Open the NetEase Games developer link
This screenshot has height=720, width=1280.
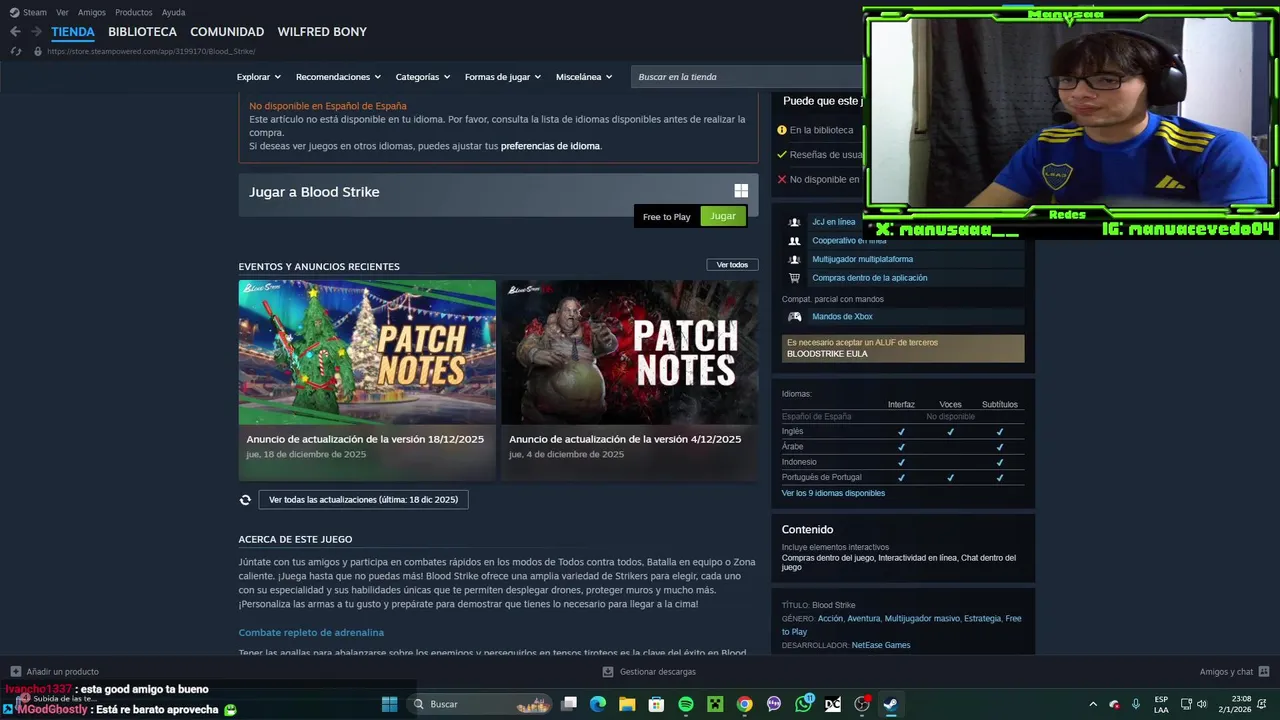[x=881, y=646]
